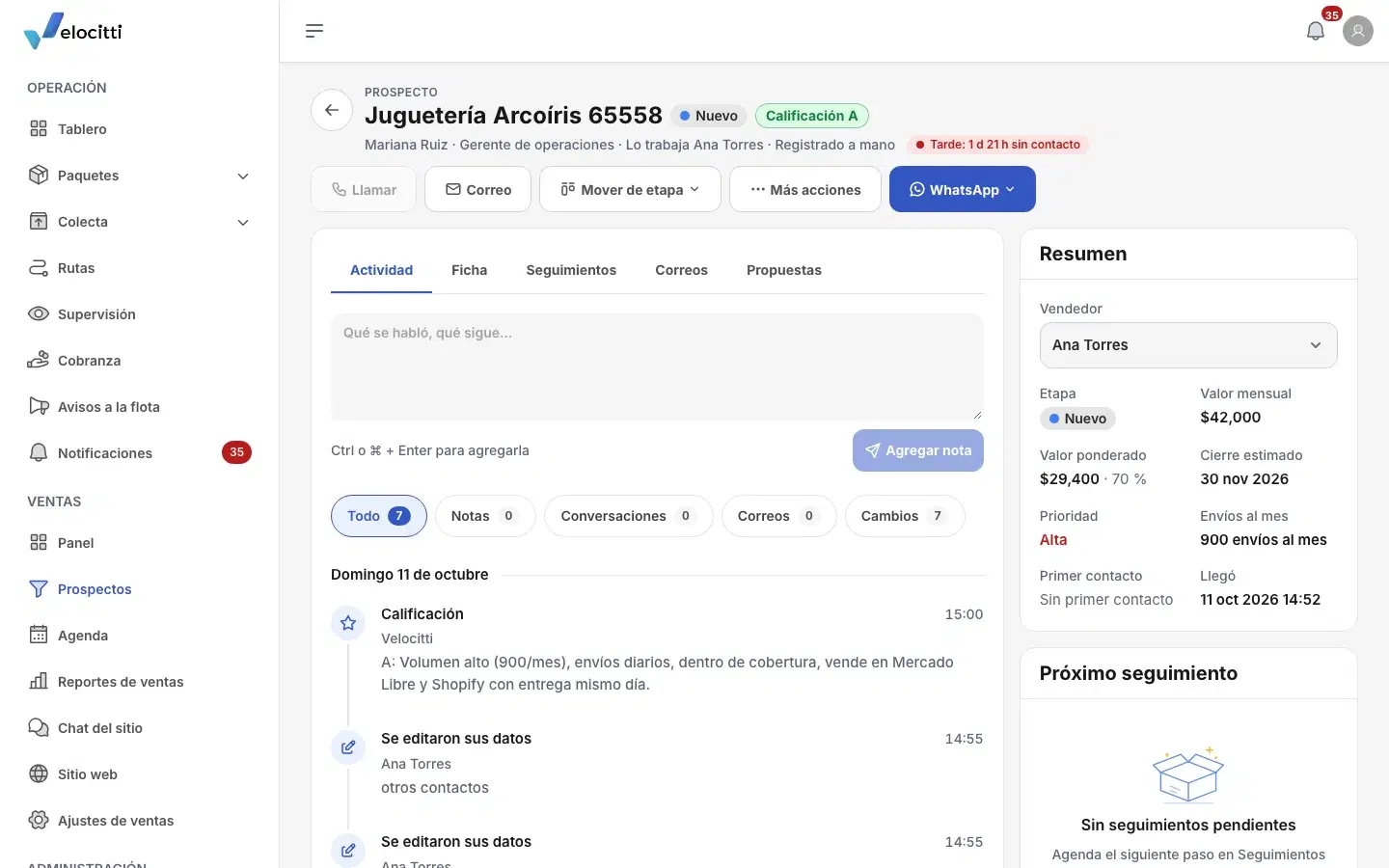1389x868 pixels.
Task: Go back using the arrow button
Action: click(332, 110)
